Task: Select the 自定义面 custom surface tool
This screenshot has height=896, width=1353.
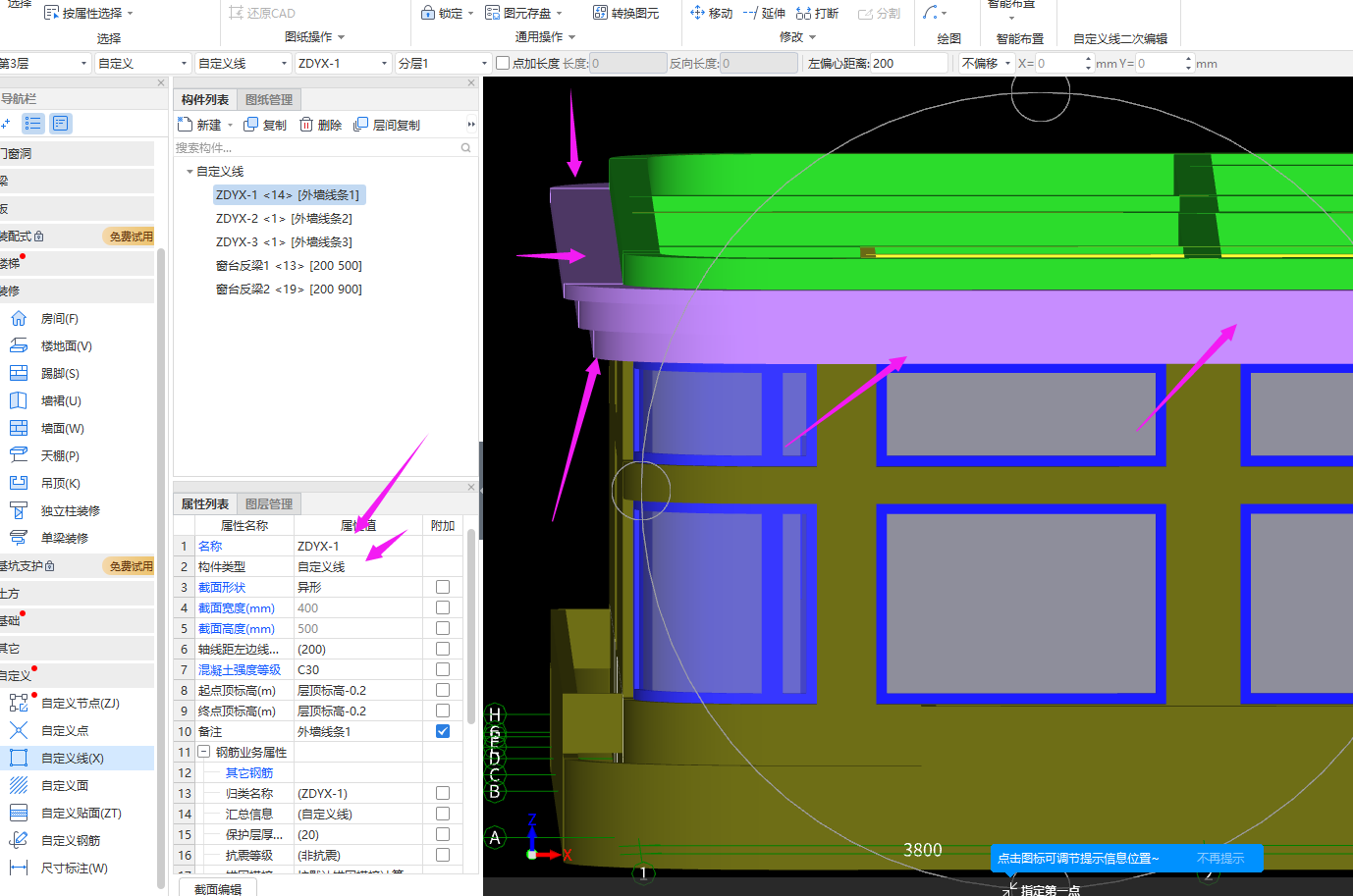Action: point(65,786)
